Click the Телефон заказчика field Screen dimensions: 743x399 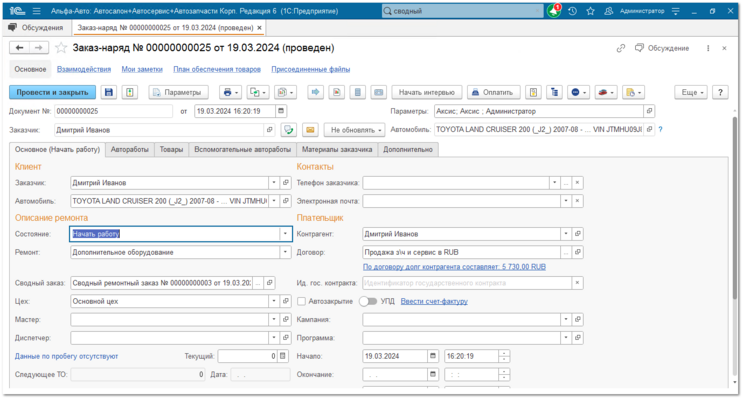pyautogui.click(x=456, y=182)
